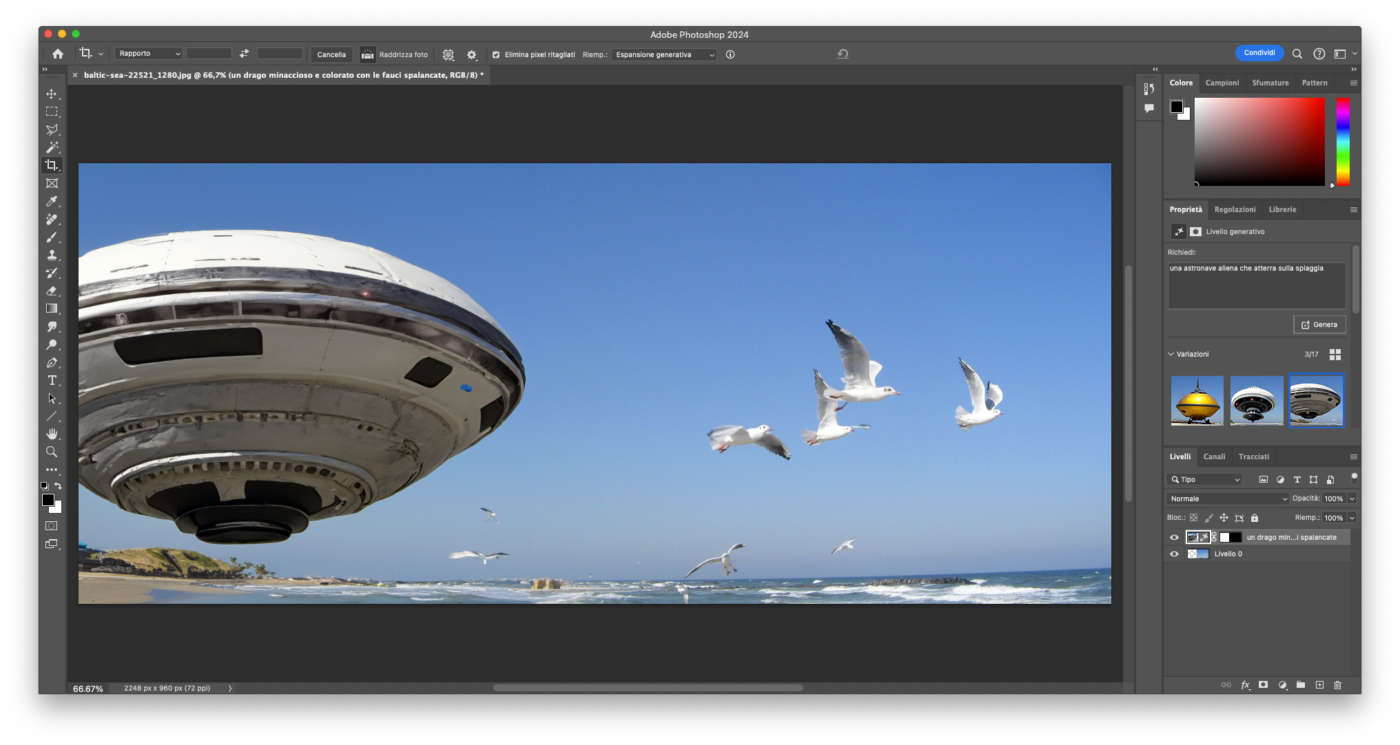Open the Regolazioni tab

(1235, 210)
